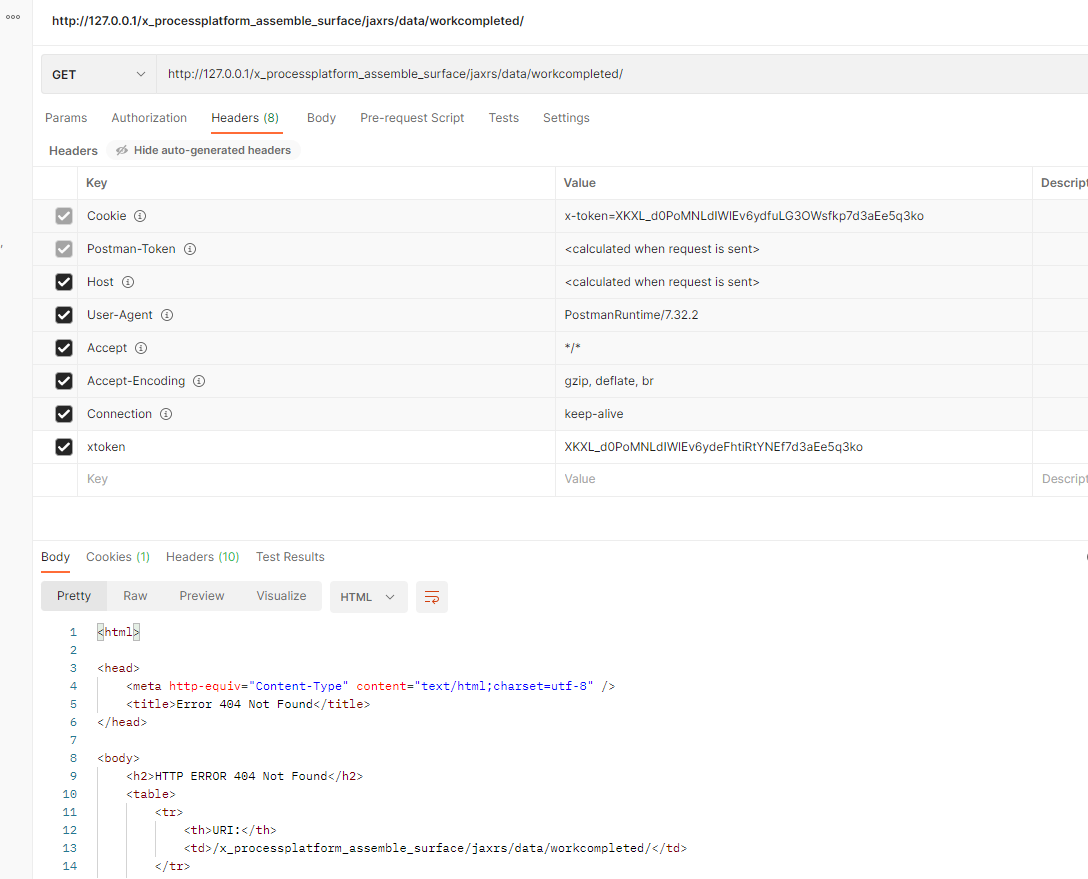The height and width of the screenshot is (879, 1088).
Task: Open the Pre-request Script tab
Action: [x=412, y=118]
